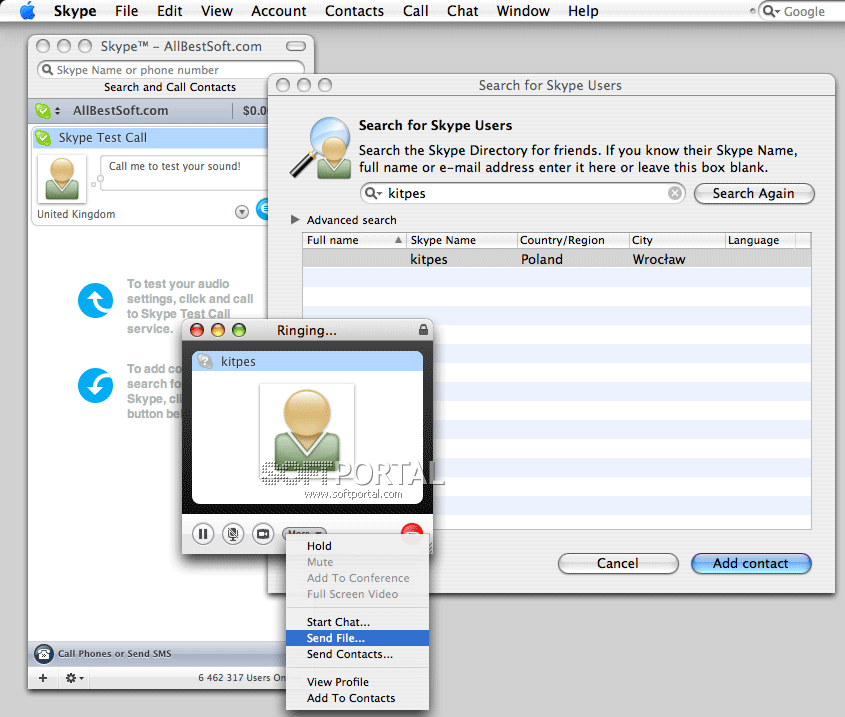Choose Send File... menu entry
845x717 pixels.
357,638
